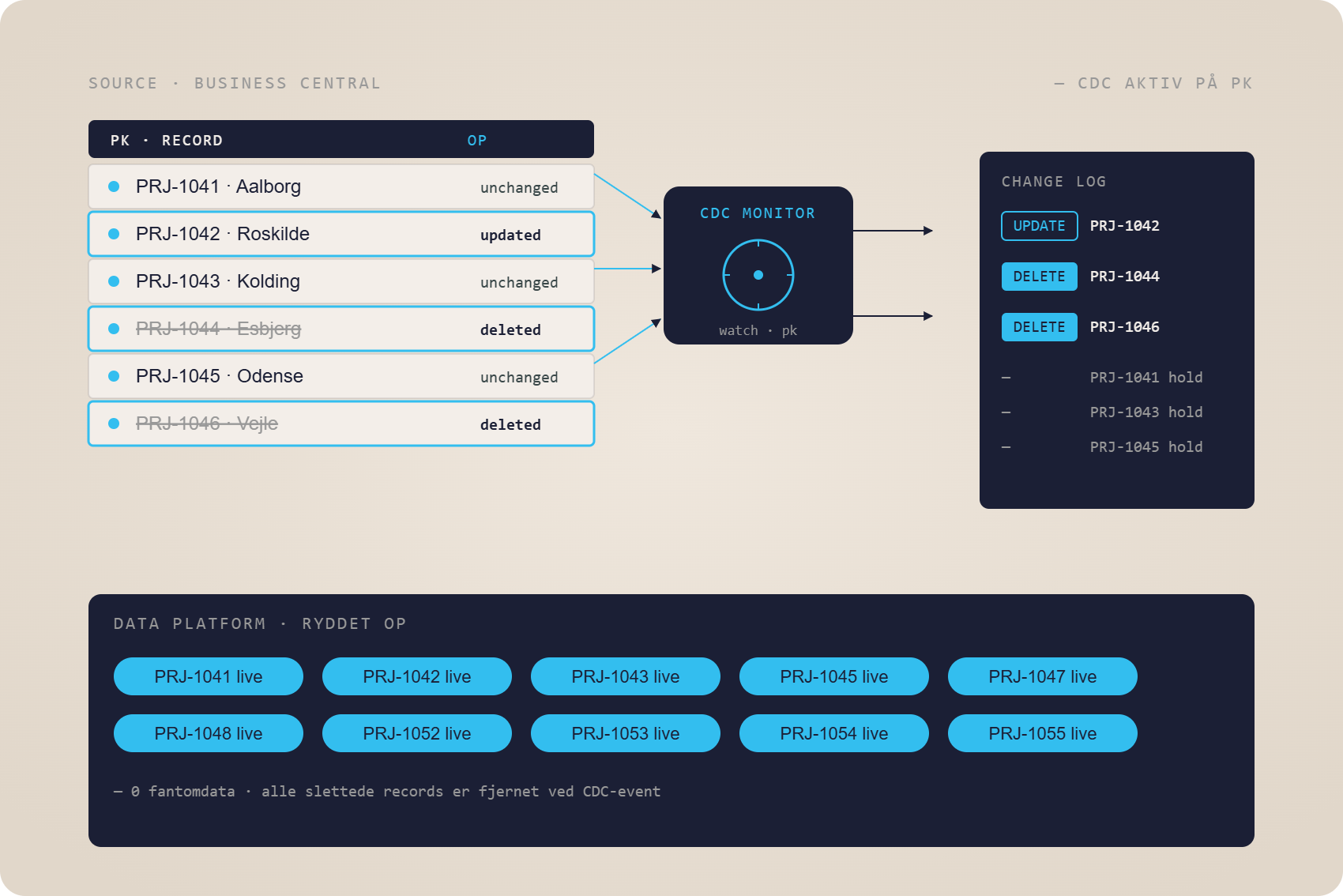Click the OP column header
This screenshot has width=1343, height=896.
(x=477, y=141)
